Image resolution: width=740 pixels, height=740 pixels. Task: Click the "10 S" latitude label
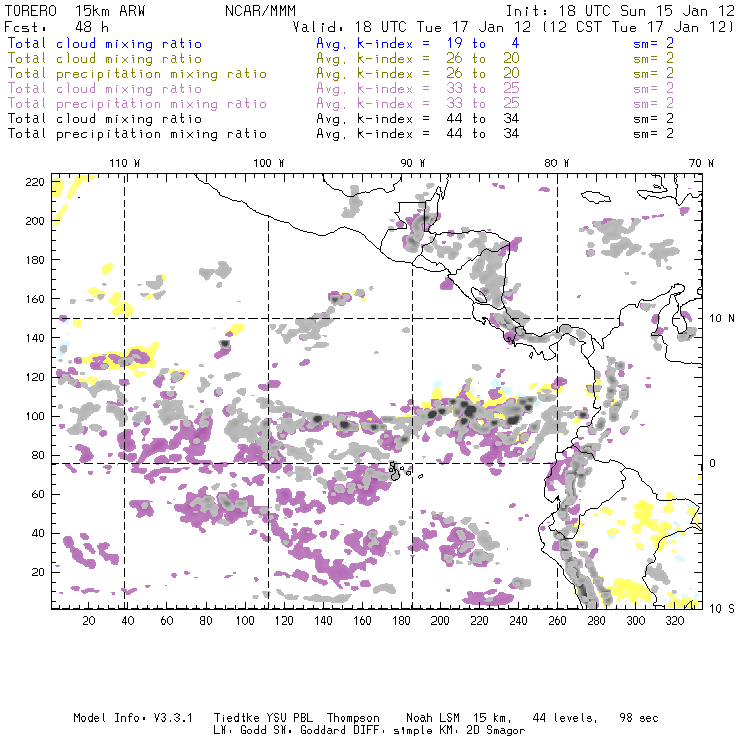pyautogui.click(x=722, y=609)
